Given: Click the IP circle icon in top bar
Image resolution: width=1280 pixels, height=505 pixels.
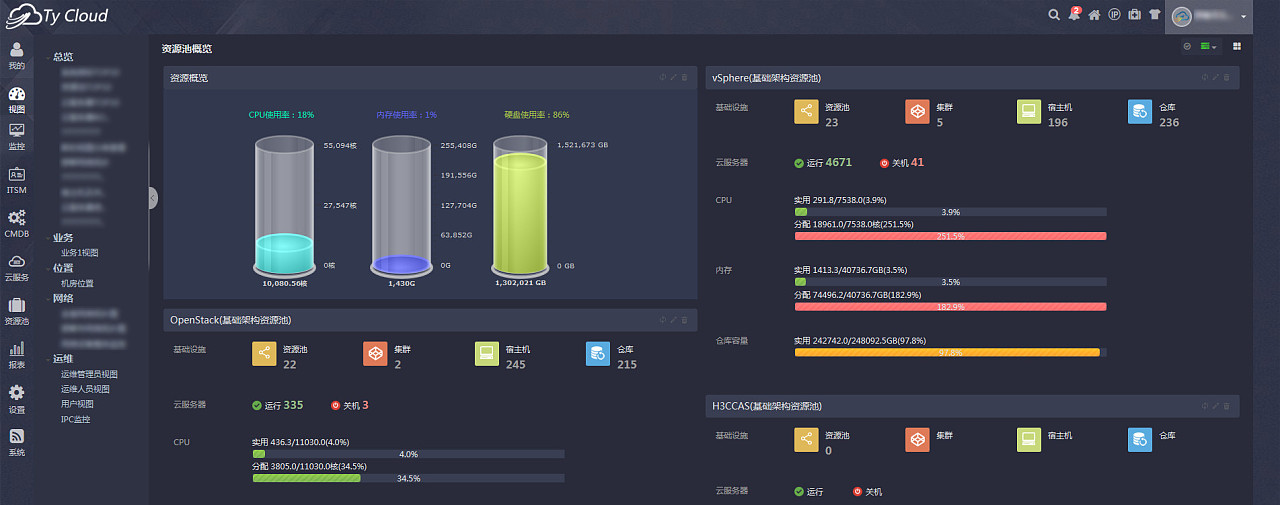Looking at the screenshot, I should (x=1114, y=15).
